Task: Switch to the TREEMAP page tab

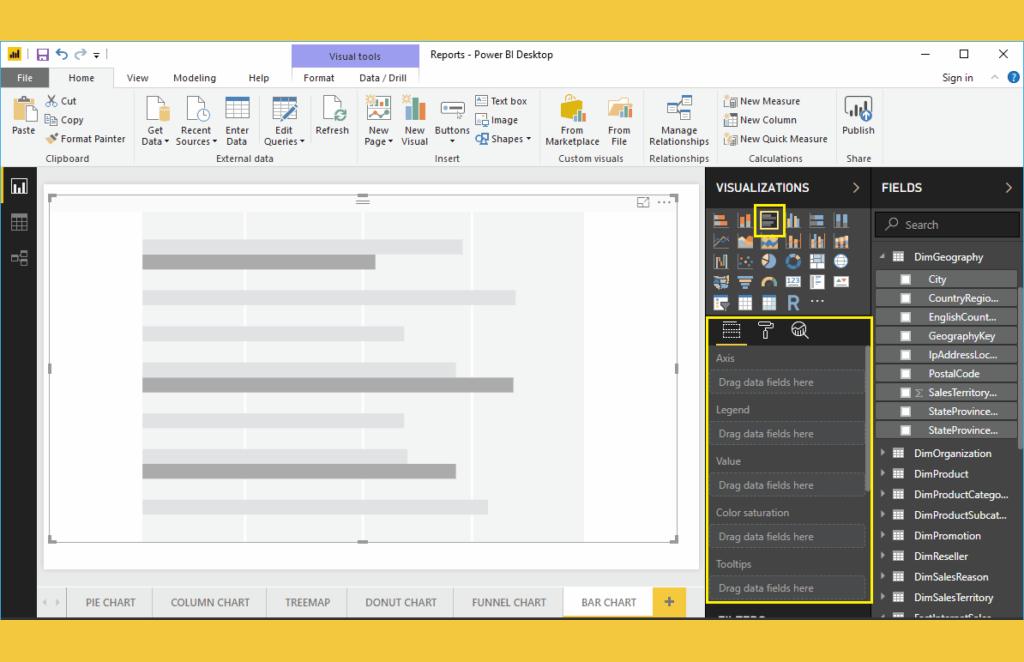Action: [309, 602]
